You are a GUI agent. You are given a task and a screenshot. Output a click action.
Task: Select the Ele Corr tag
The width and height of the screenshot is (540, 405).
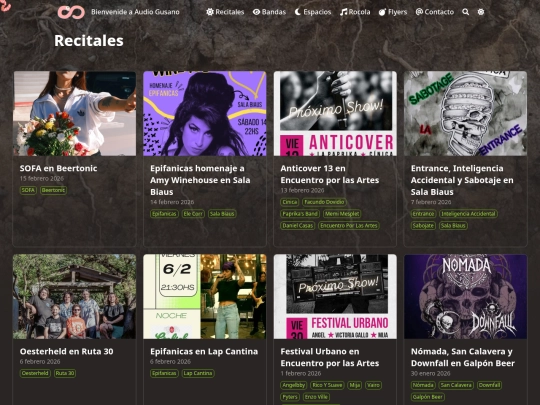[x=193, y=214]
